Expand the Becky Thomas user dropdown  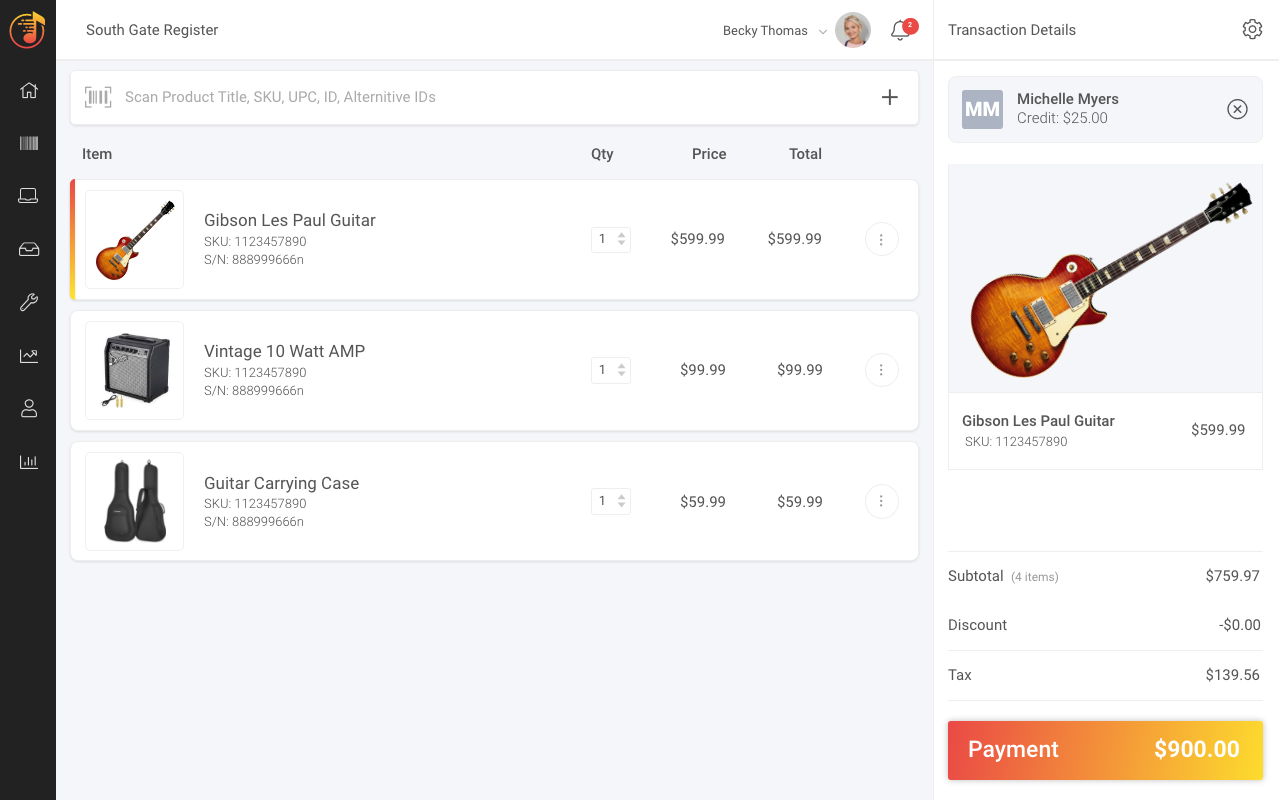tap(823, 32)
